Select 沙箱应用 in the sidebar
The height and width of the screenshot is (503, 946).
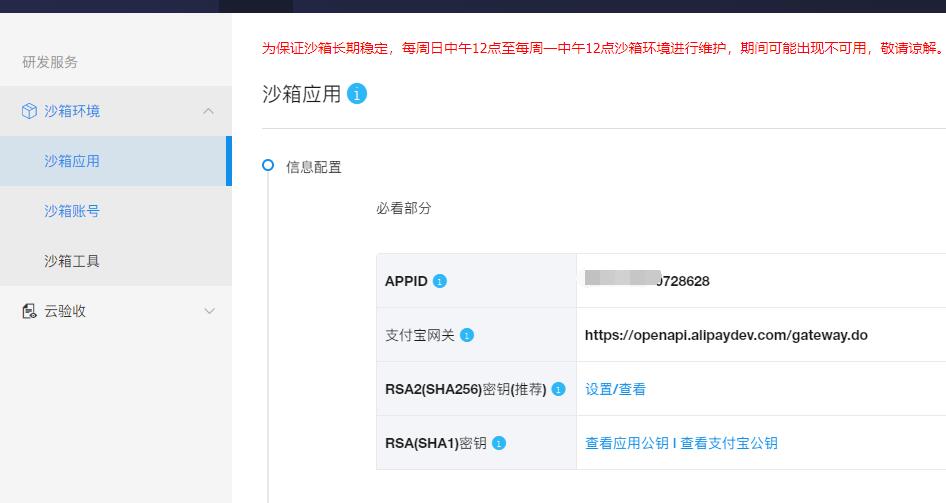pyautogui.click(x=116, y=161)
